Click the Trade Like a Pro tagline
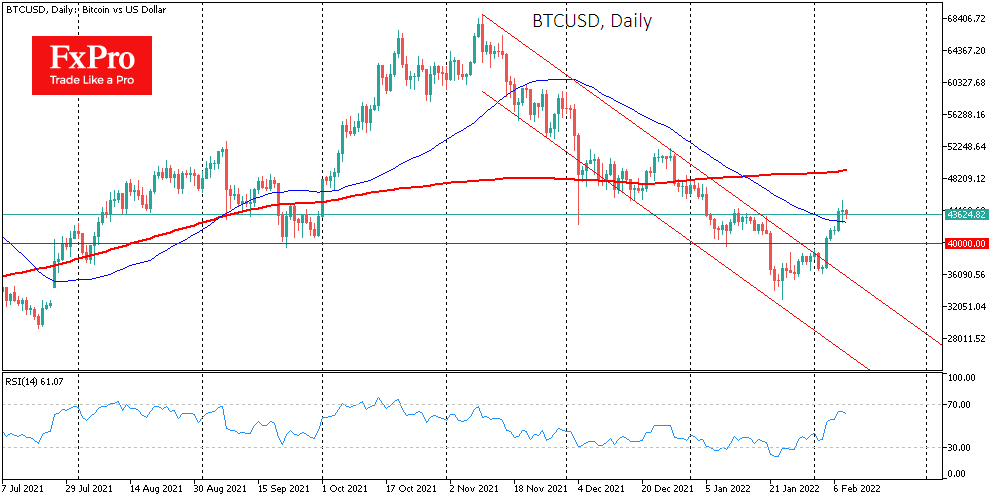The height and width of the screenshot is (500, 1000). pyautogui.click(x=91, y=81)
